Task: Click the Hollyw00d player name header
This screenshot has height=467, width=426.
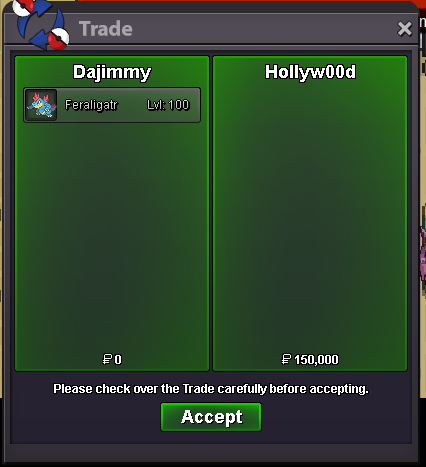Action: [x=310, y=72]
